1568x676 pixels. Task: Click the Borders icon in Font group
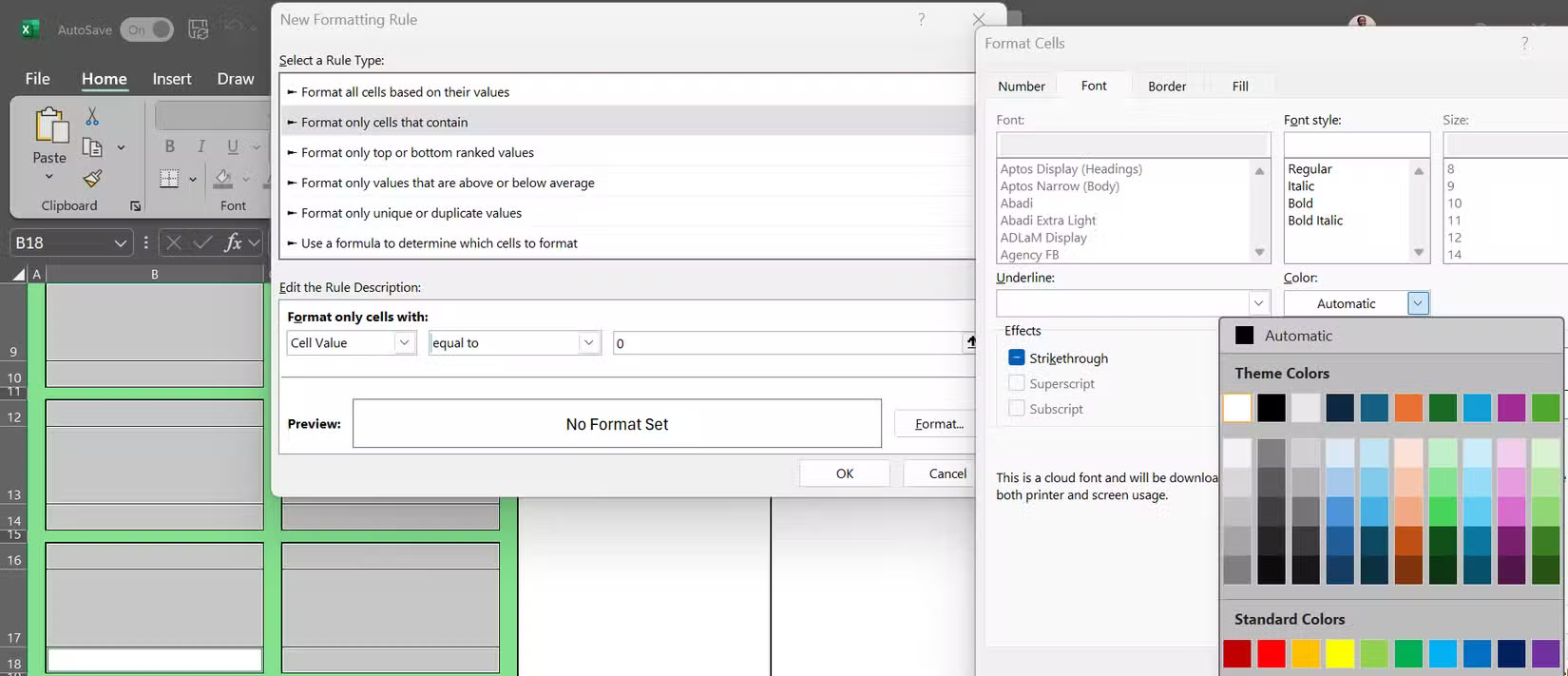169,179
